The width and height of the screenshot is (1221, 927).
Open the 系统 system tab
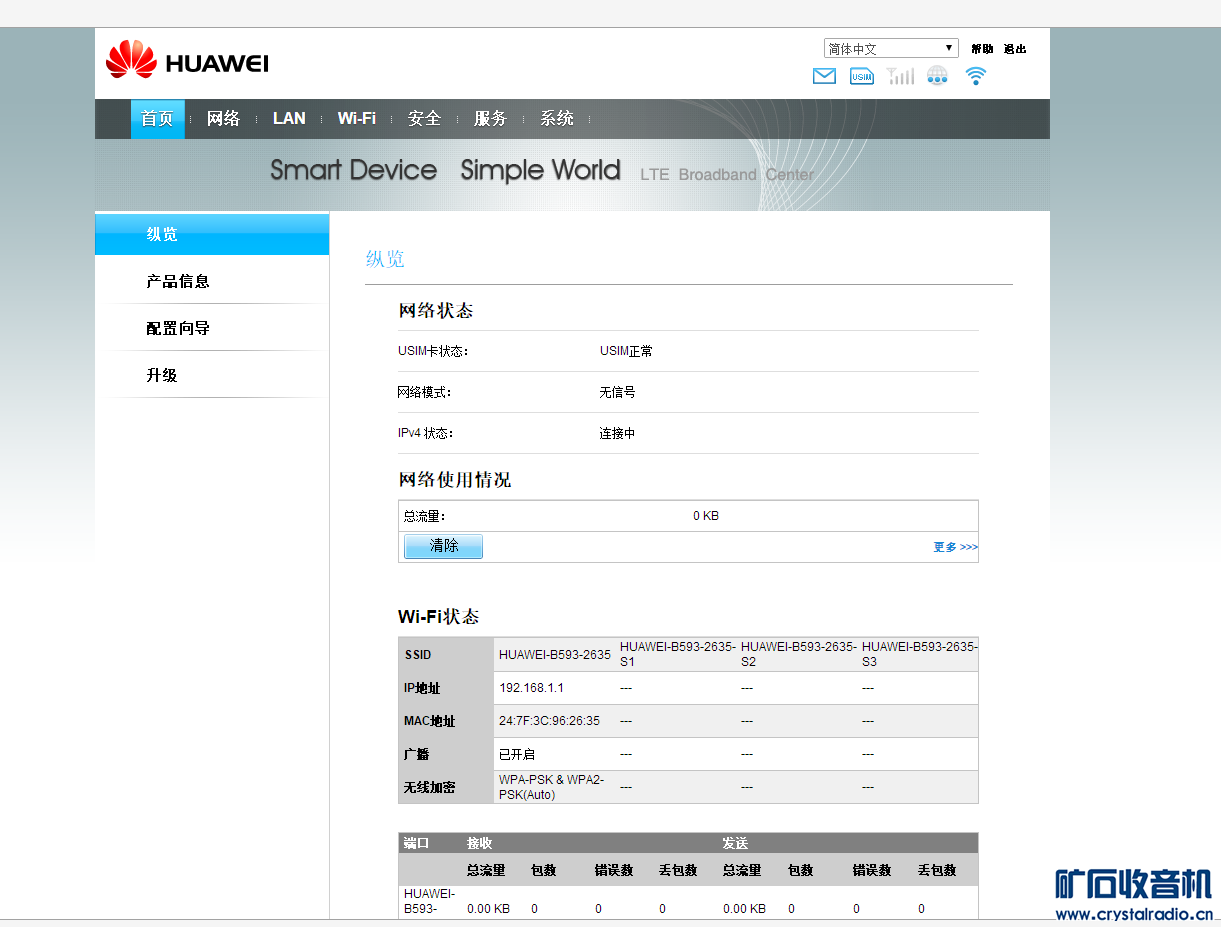click(557, 119)
